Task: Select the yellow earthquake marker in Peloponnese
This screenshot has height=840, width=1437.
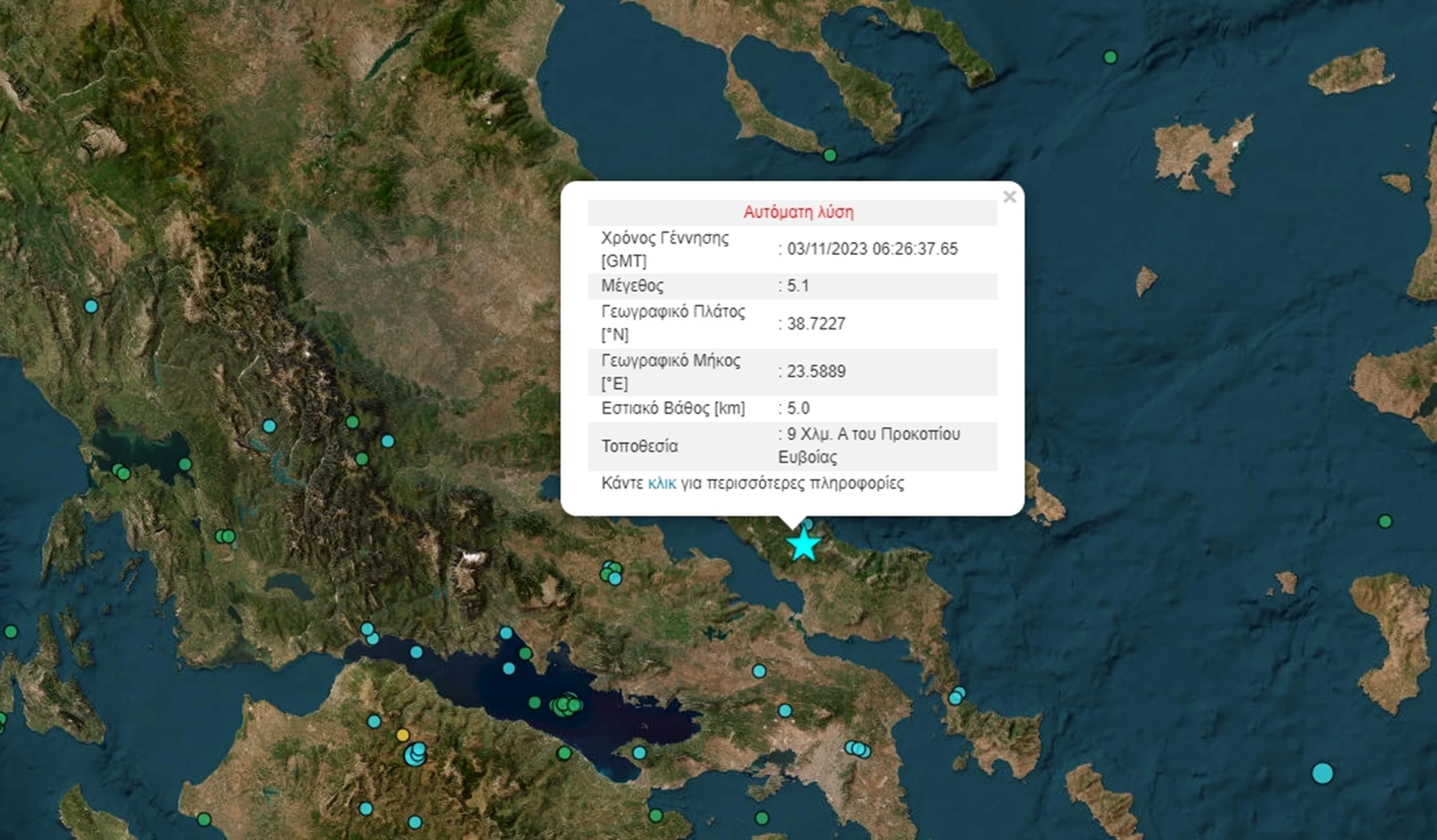Action: (x=403, y=735)
